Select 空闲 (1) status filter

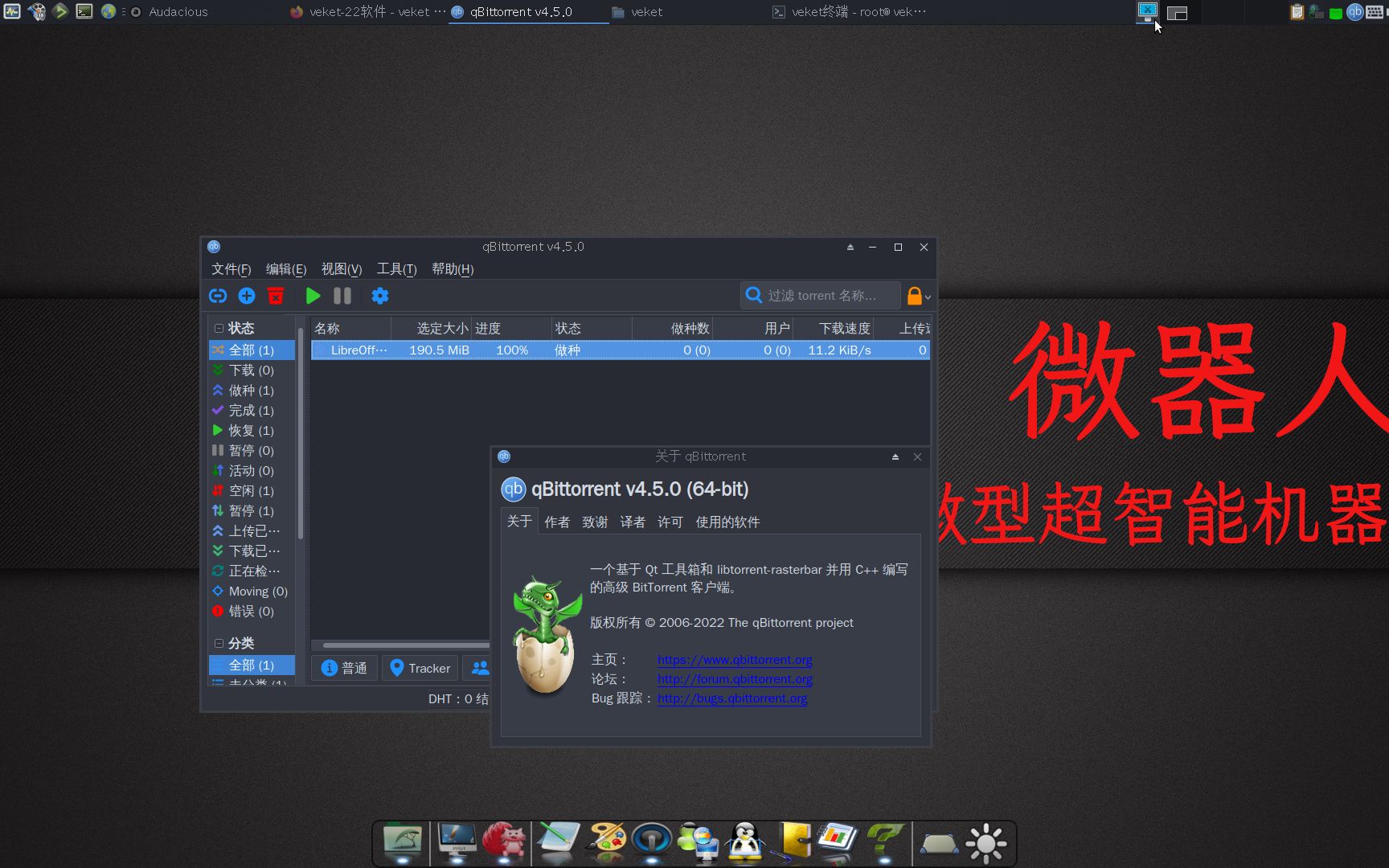[252, 491]
